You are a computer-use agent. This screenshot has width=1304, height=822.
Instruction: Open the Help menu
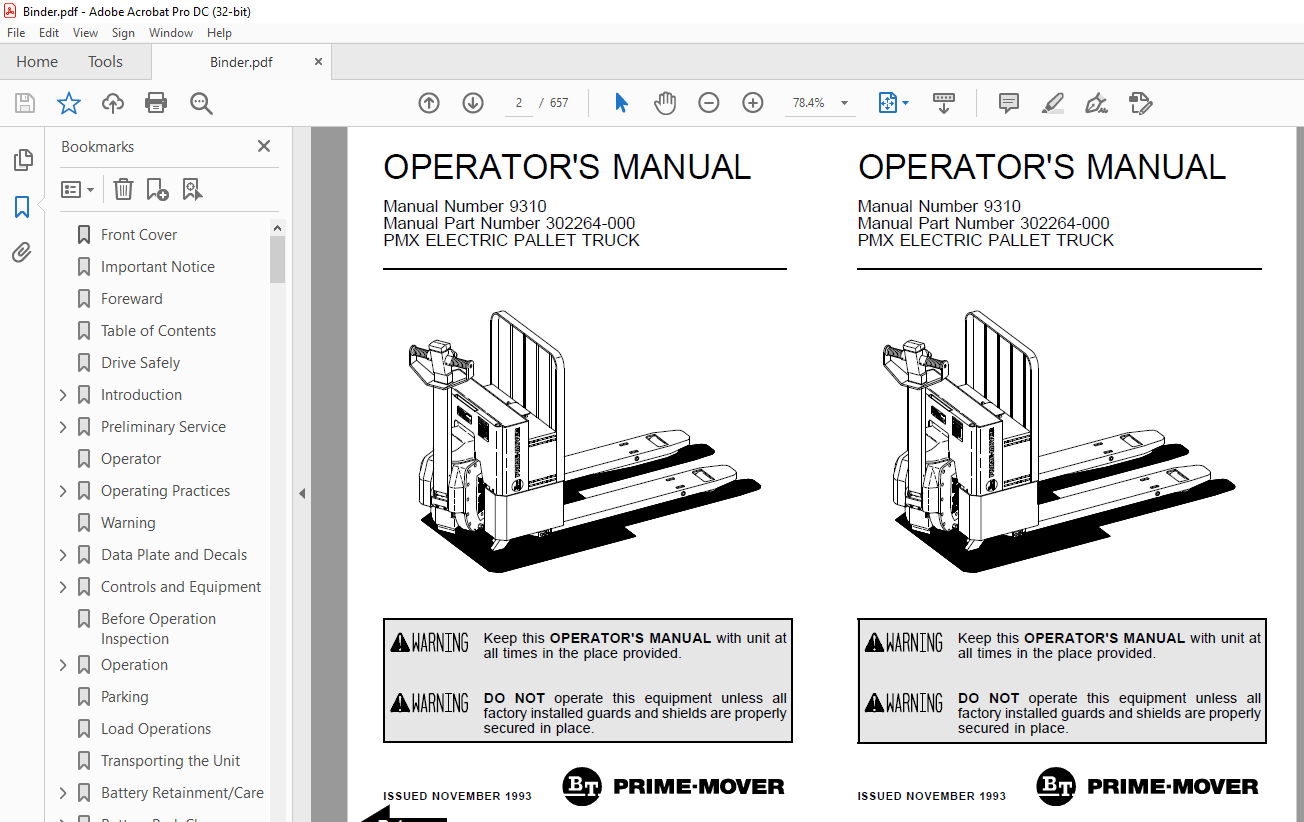pos(219,33)
